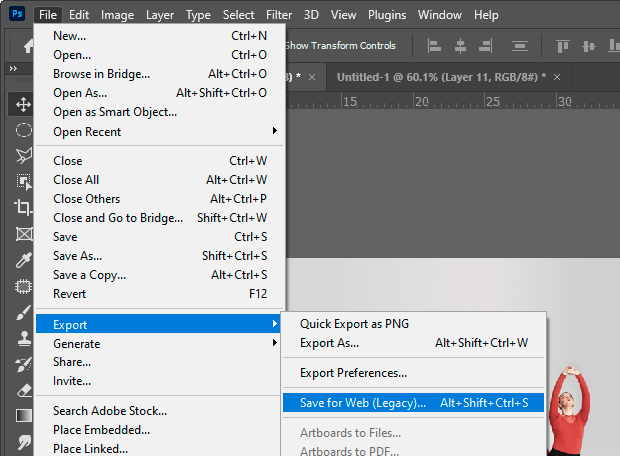Close the Untitled-1 document tab

click(x=557, y=77)
